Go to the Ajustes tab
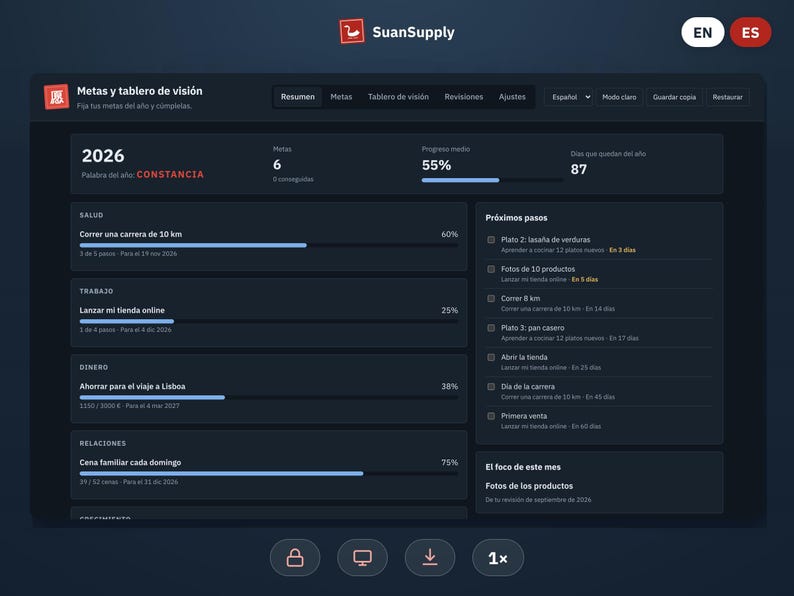794x596 pixels. pos(512,97)
